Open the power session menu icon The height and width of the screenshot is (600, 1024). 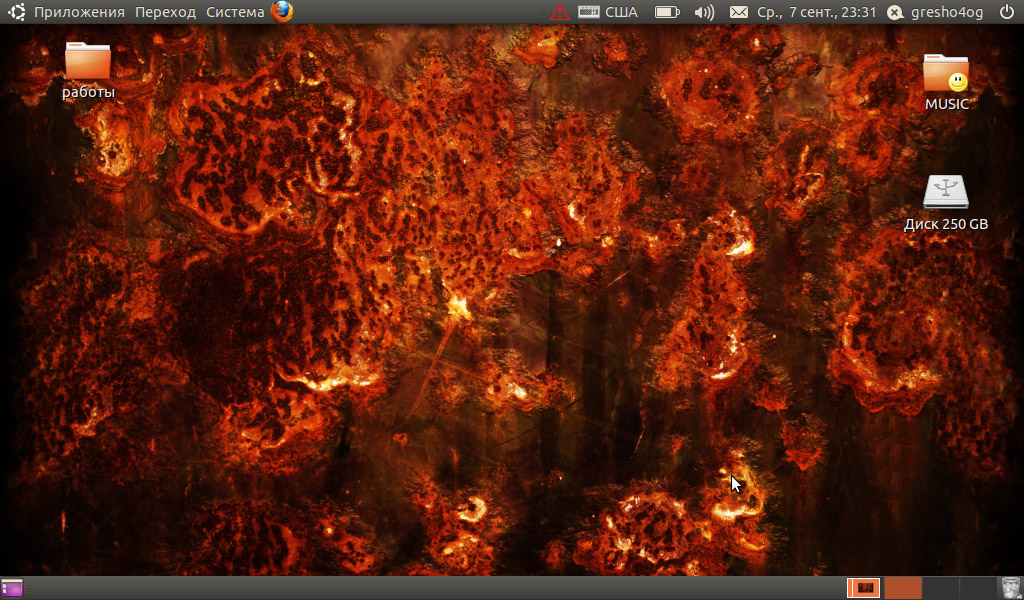pyautogui.click(x=1007, y=12)
